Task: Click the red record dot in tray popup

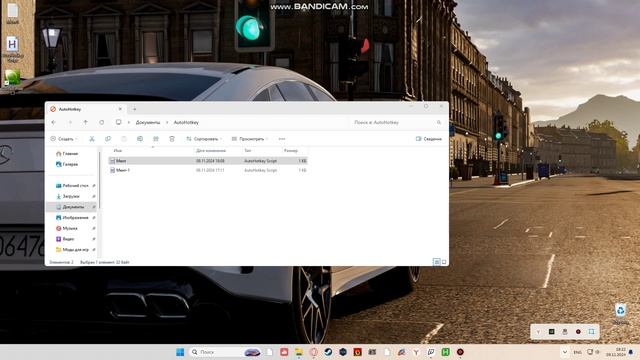Action: click(578, 332)
